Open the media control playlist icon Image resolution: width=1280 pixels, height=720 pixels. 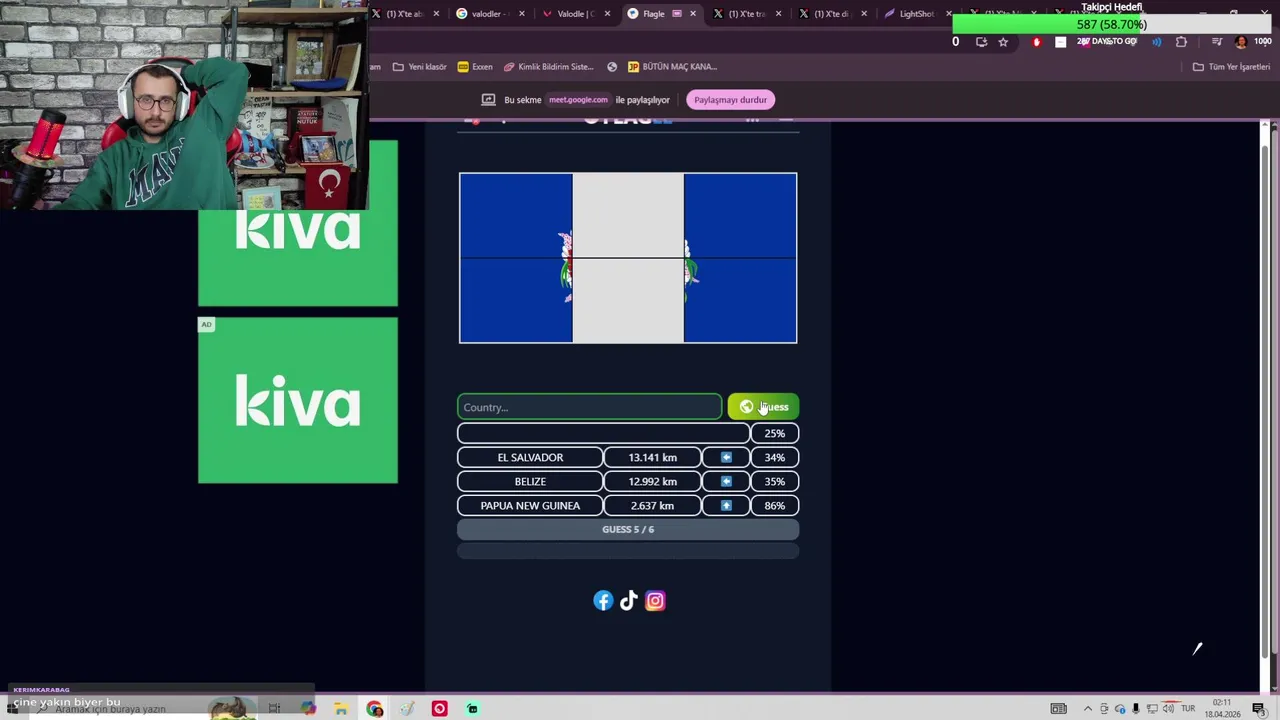[x=1216, y=42]
